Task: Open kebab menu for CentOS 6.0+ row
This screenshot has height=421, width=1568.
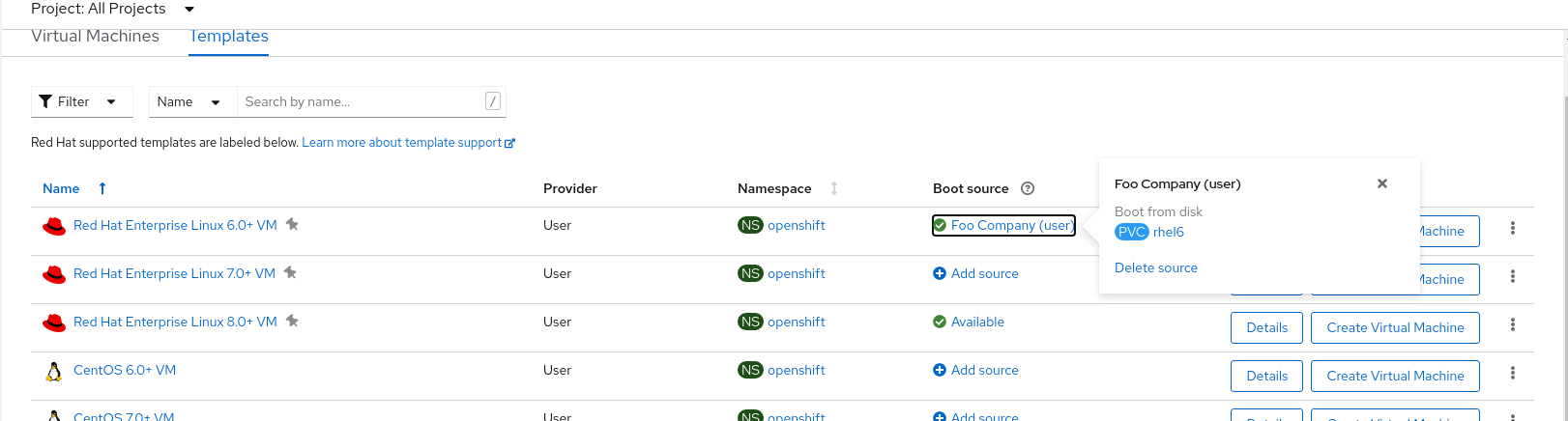Action: (1513, 373)
